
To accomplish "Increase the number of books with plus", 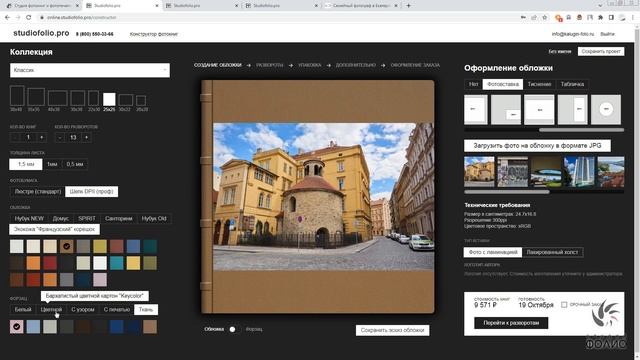I will [42, 138].
